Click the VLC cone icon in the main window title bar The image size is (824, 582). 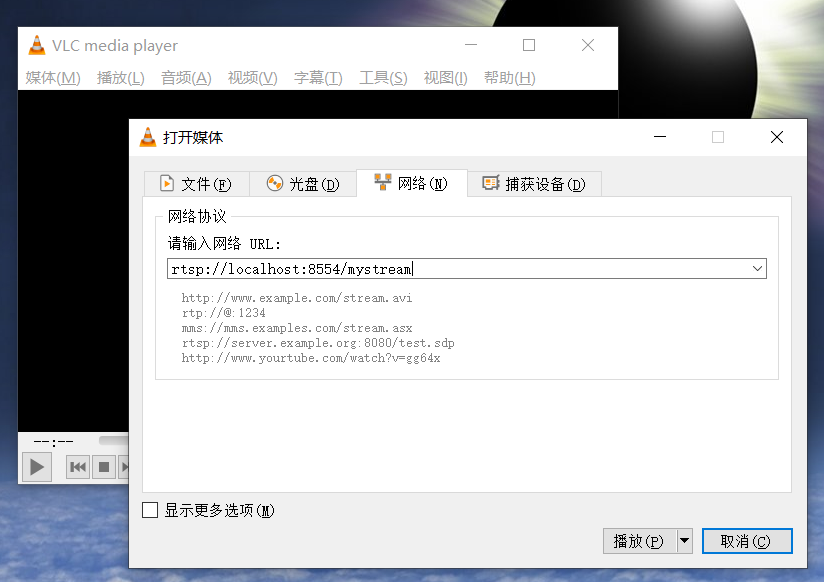(36, 45)
